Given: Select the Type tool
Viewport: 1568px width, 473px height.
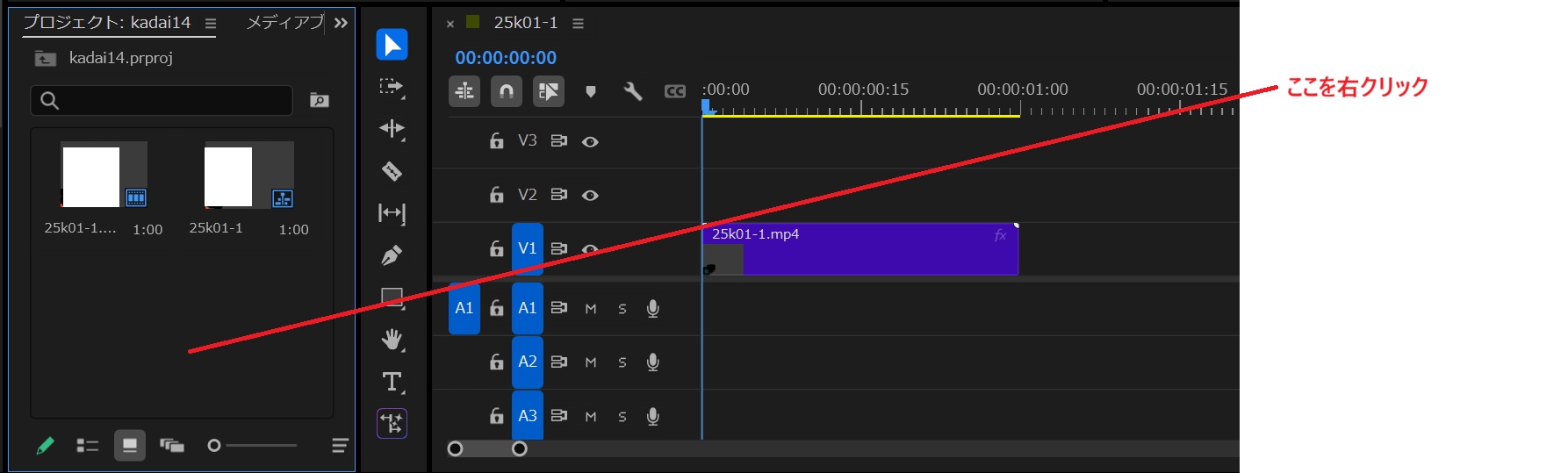Looking at the screenshot, I should pos(392,382).
